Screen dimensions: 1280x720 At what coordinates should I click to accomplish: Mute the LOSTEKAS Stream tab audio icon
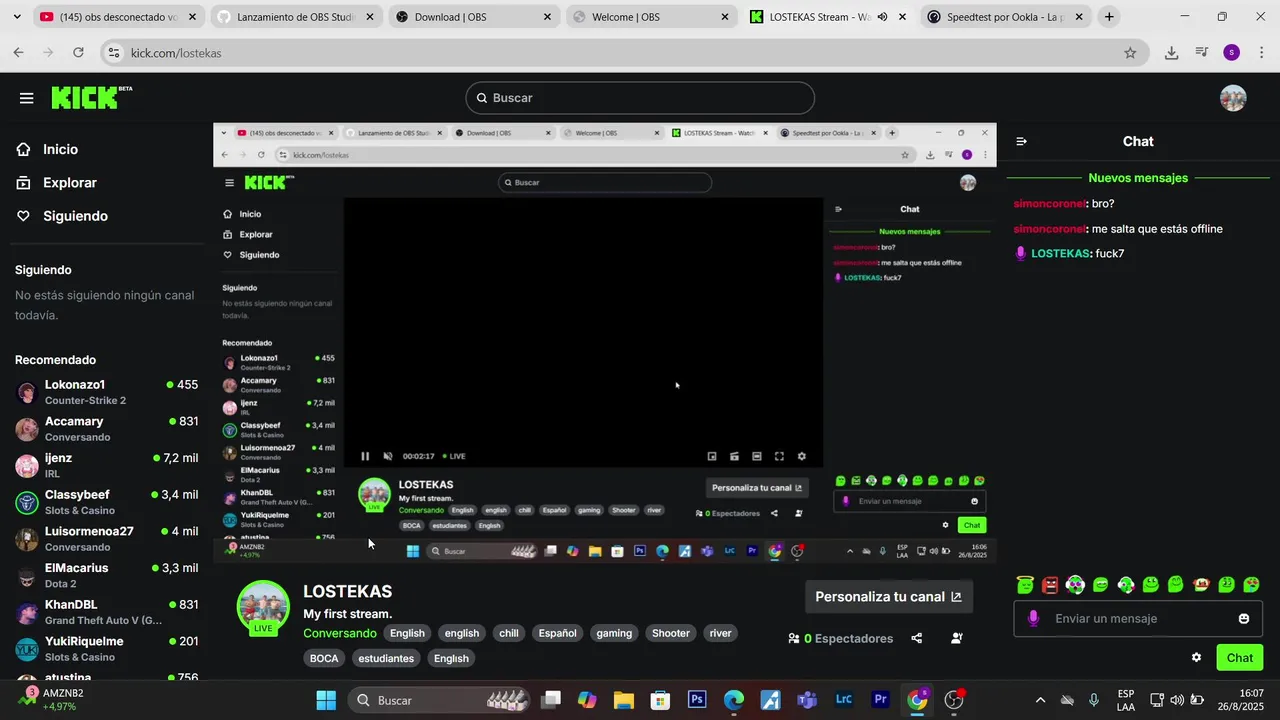[882, 17]
